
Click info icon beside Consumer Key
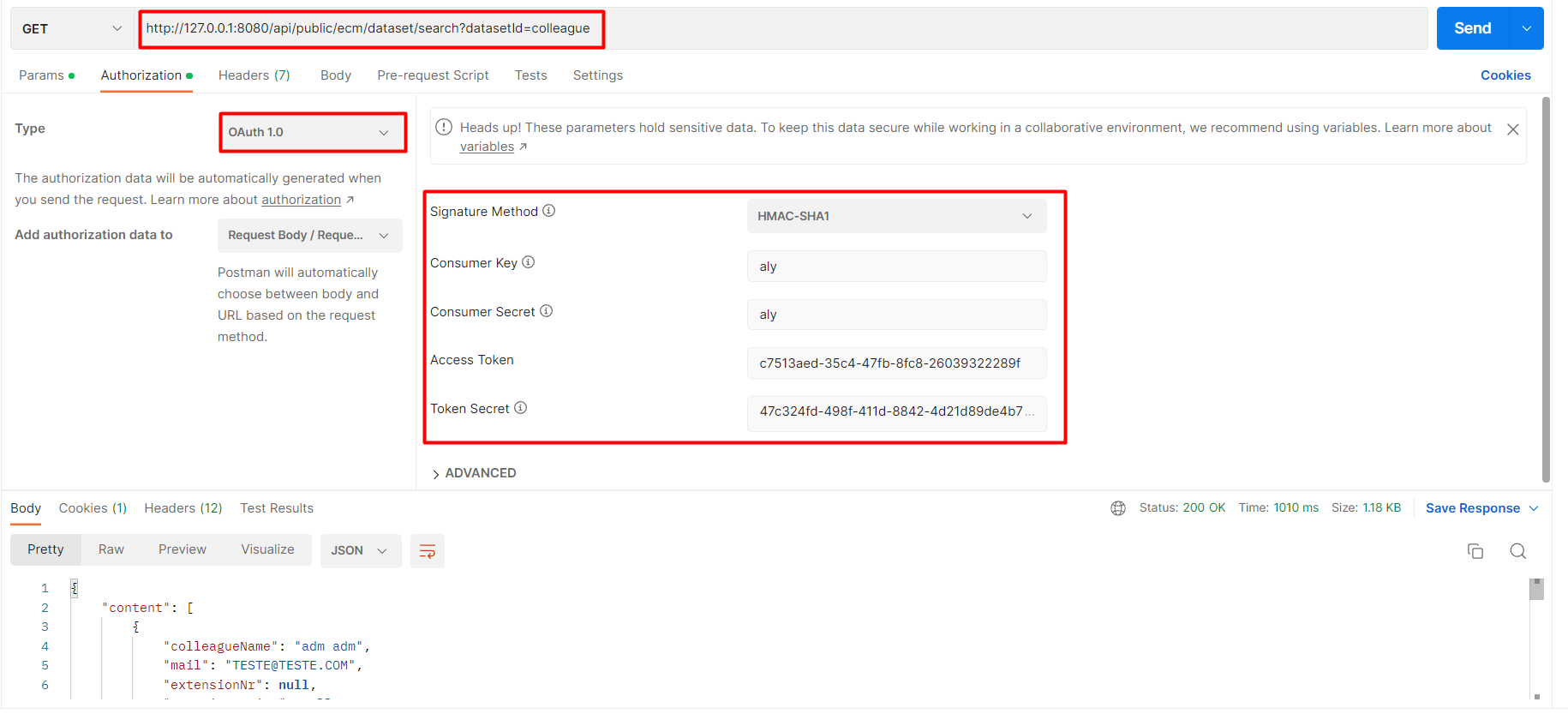pos(529,262)
